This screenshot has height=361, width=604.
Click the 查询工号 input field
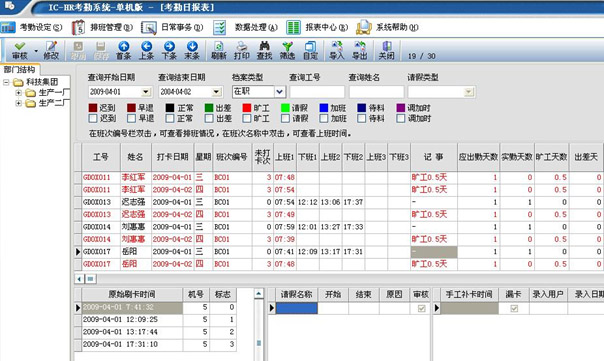click(317, 92)
